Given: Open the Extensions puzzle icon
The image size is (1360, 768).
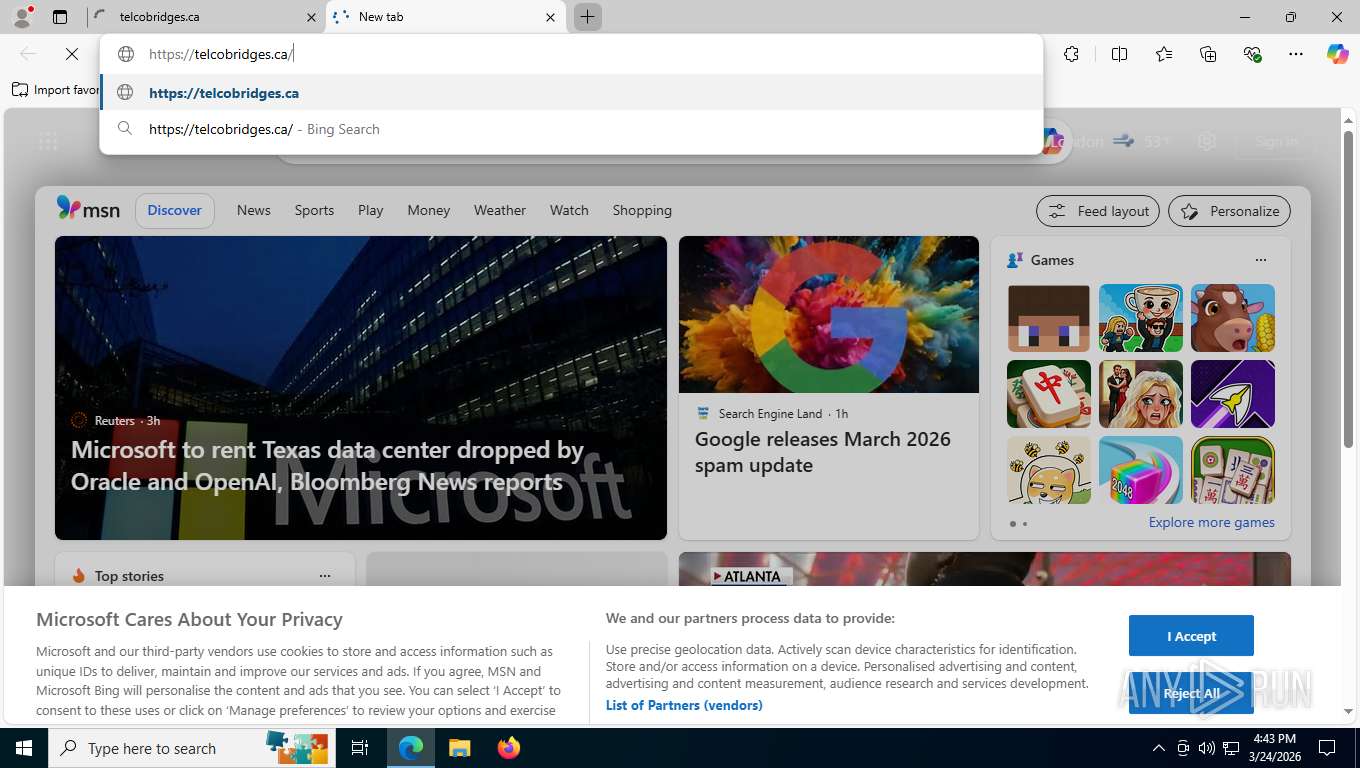Looking at the screenshot, I should click(1072, 54).
